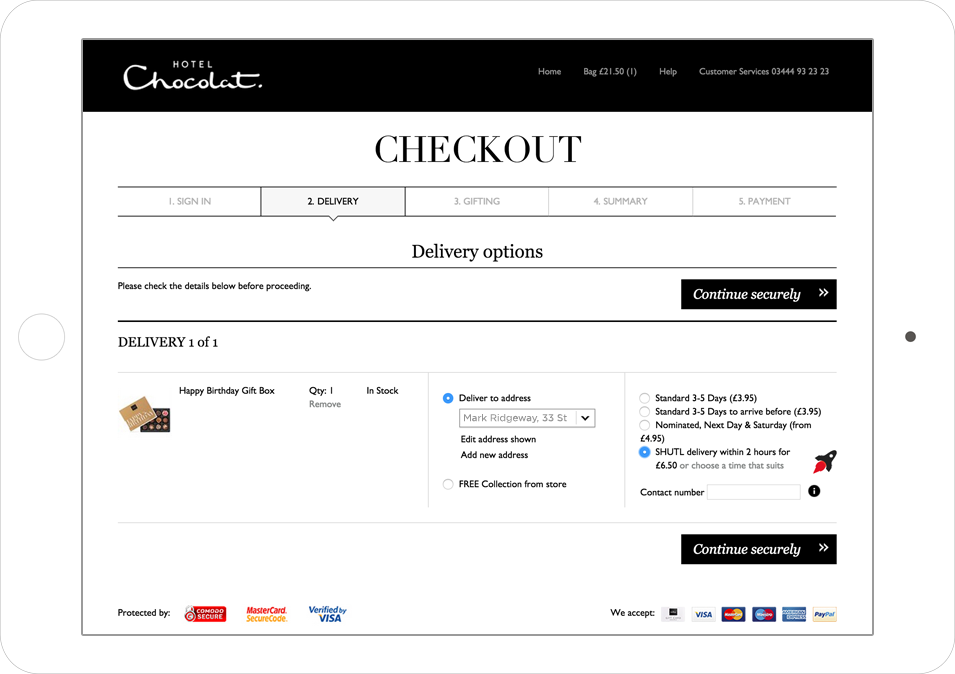This screenshot has height=674, width=955.
Task: Choose Nominated, Next Day & Saturday delivery
Action: [x=644, y=425]
